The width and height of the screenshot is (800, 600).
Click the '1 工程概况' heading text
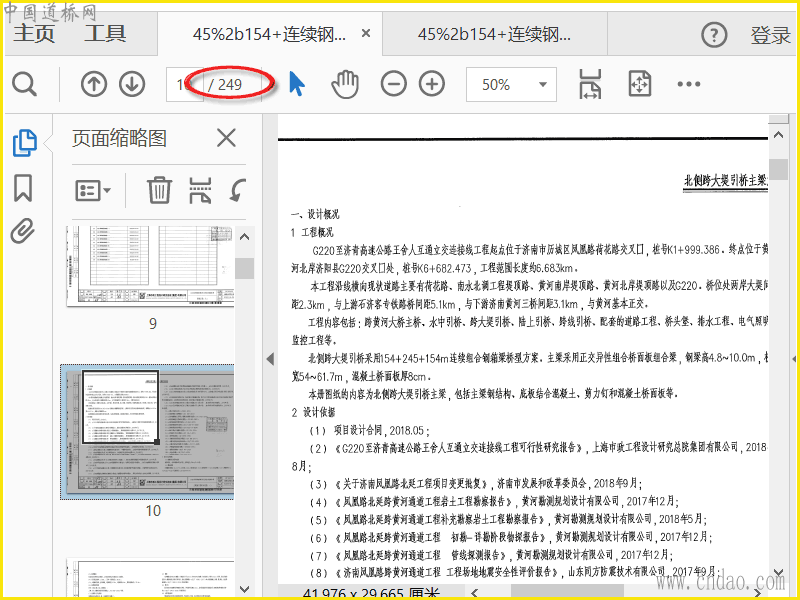tap(312, 232)
